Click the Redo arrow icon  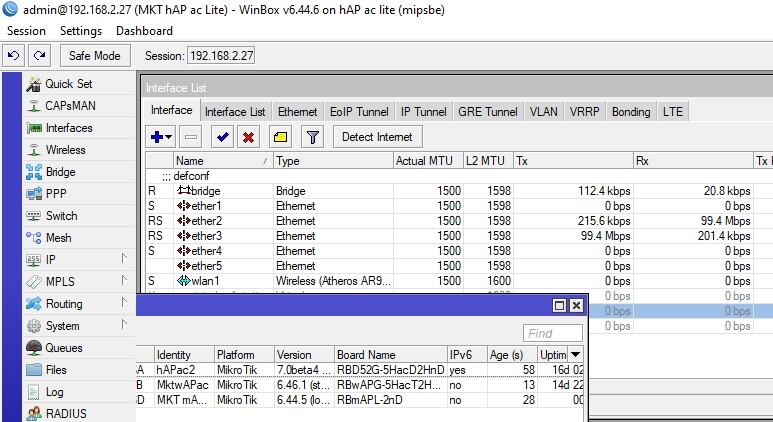[39, 55]
